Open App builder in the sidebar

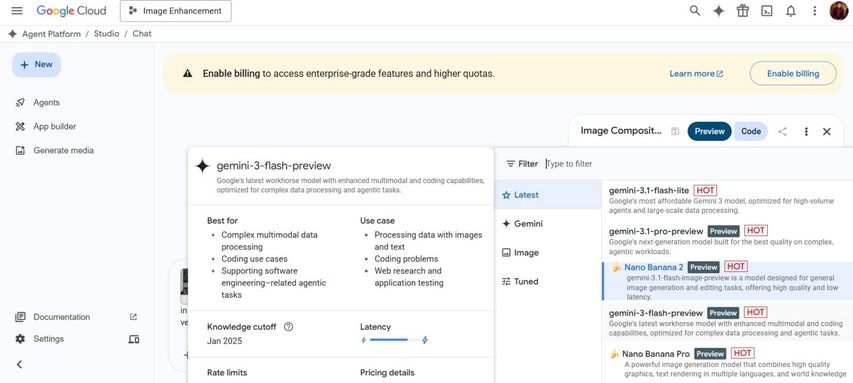pyautogui.click(x=54, y=126)
